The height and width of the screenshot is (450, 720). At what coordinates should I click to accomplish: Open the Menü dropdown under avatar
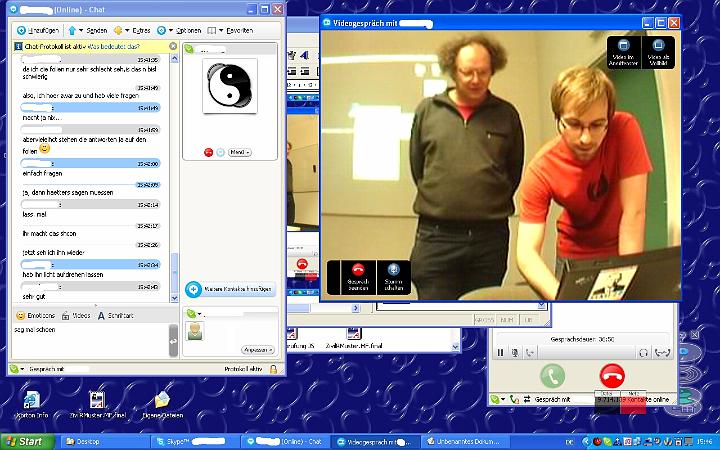coord(240,152)
